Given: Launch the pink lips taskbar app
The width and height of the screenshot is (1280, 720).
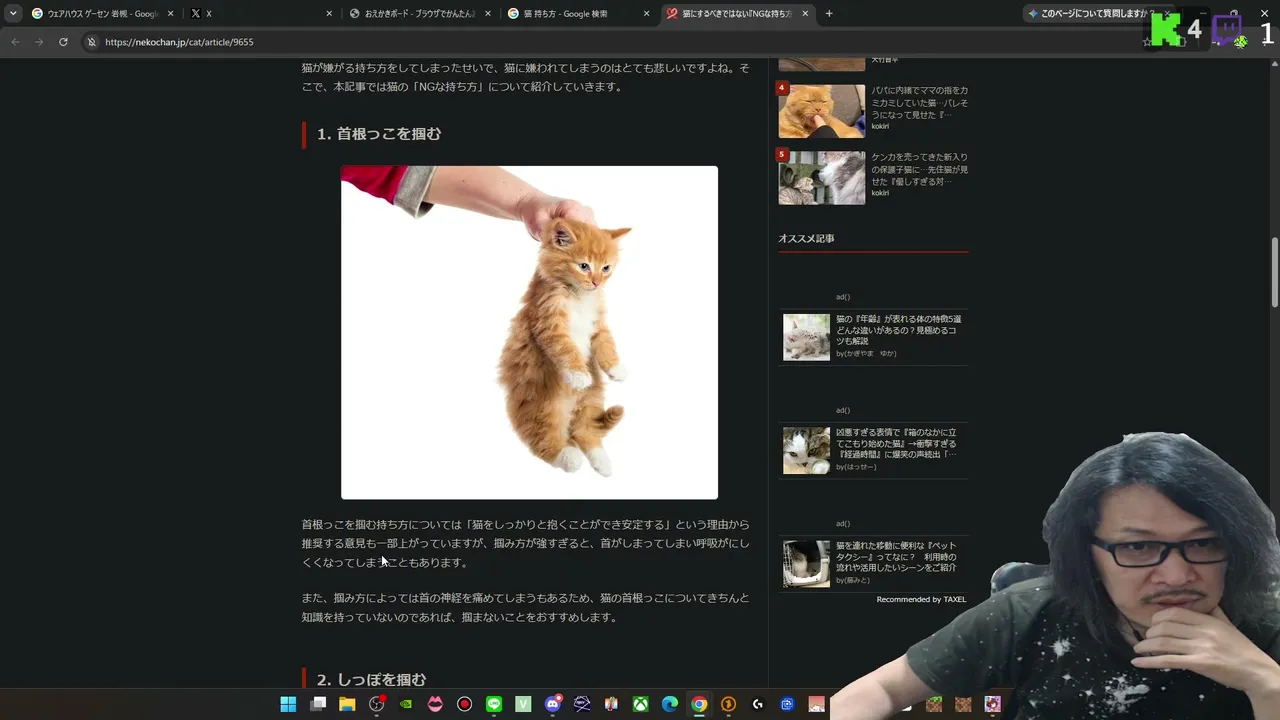Looking at the screenshot, I should click(435, 704).
